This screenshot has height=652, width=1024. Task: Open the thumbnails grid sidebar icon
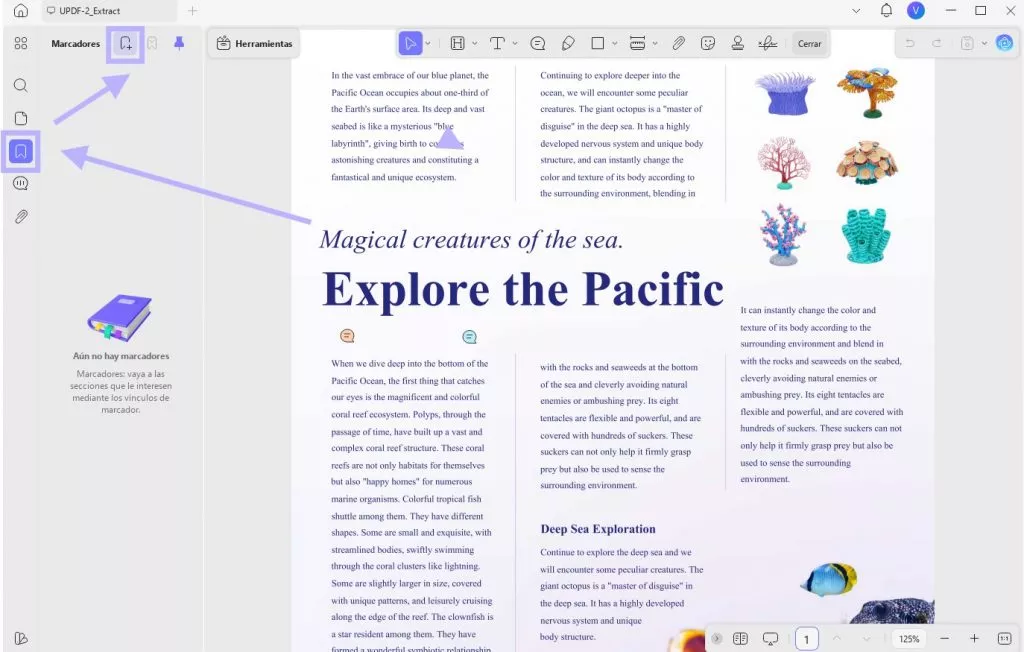[x=21, y=43]
